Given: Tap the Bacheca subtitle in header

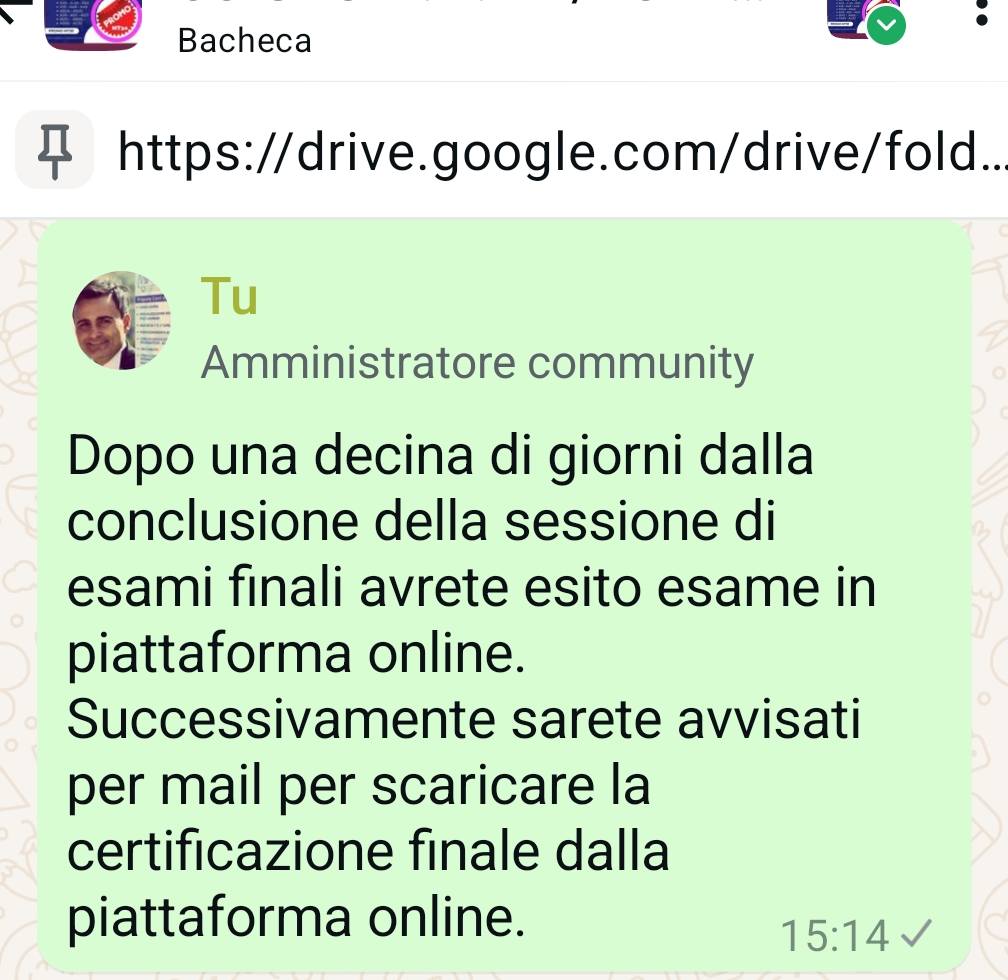Looking at the screenshot, I should coord(244,41).
